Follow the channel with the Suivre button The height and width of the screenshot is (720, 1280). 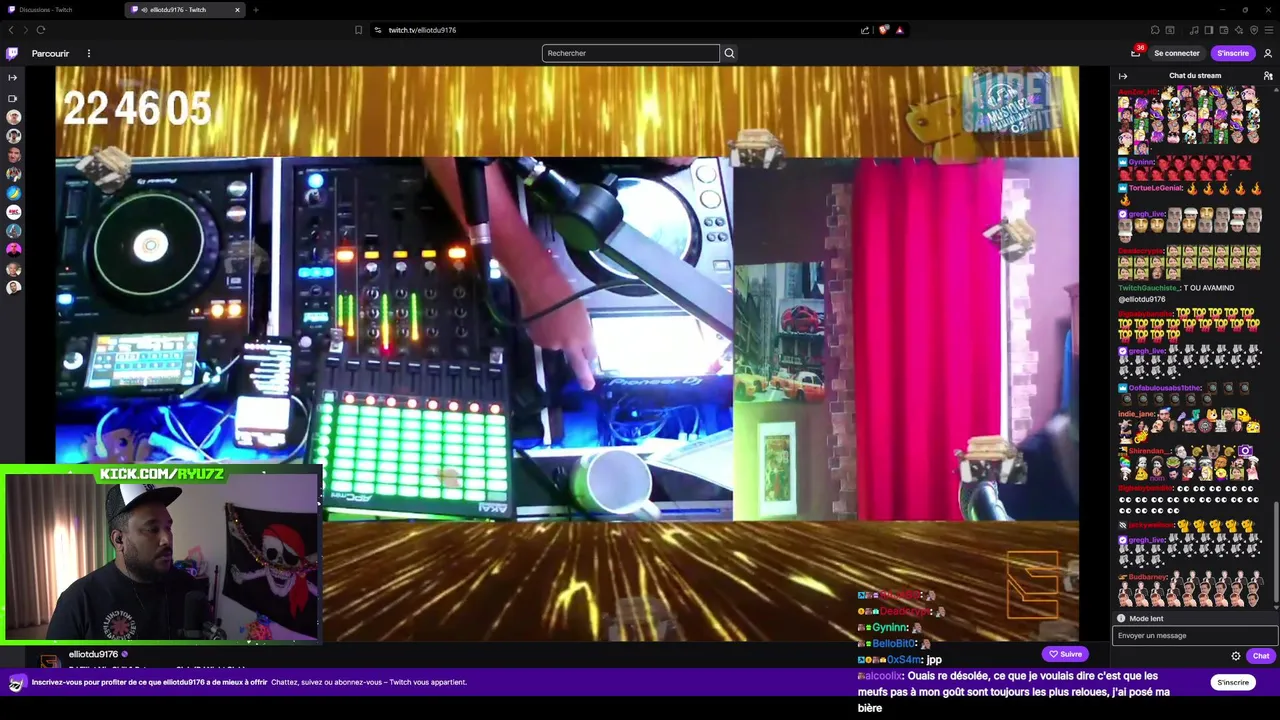pyautogui.click(x=1065, y=654)
